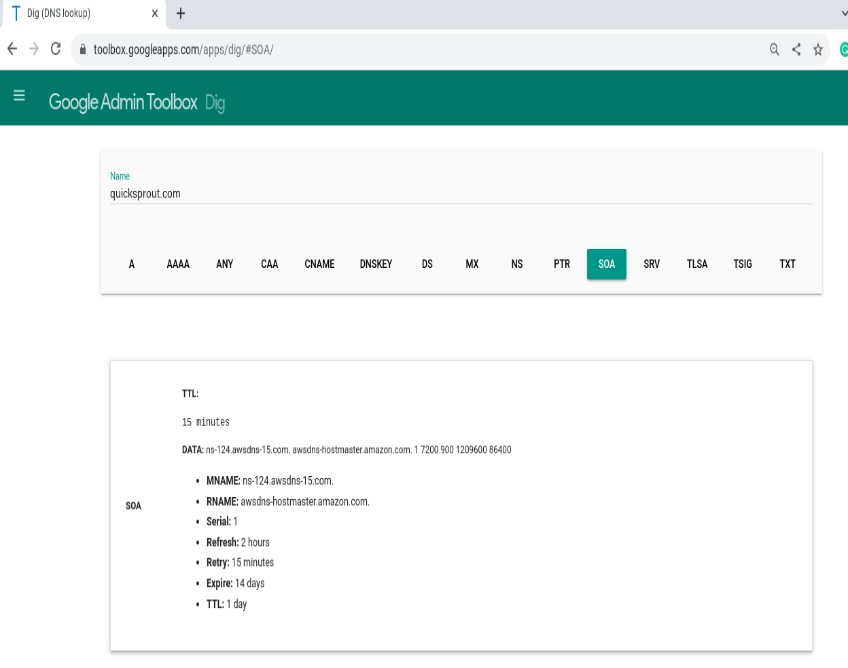Select the PTR record type
The width and height of the screenshot is (848, 668).
pyautogui.click(x=562, y=264)
